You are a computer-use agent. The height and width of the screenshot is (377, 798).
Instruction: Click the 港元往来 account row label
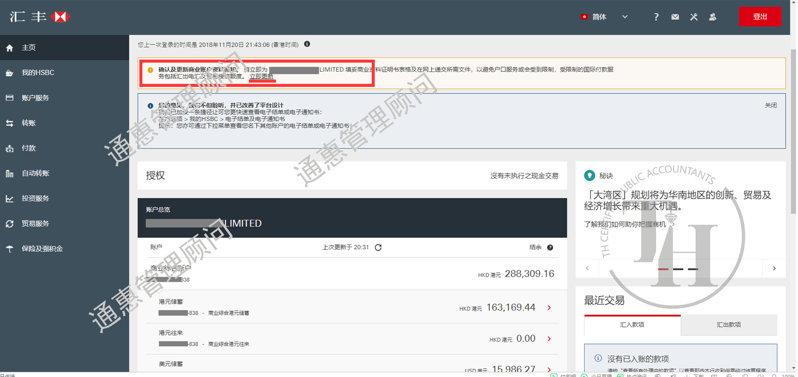click(171, 333)
